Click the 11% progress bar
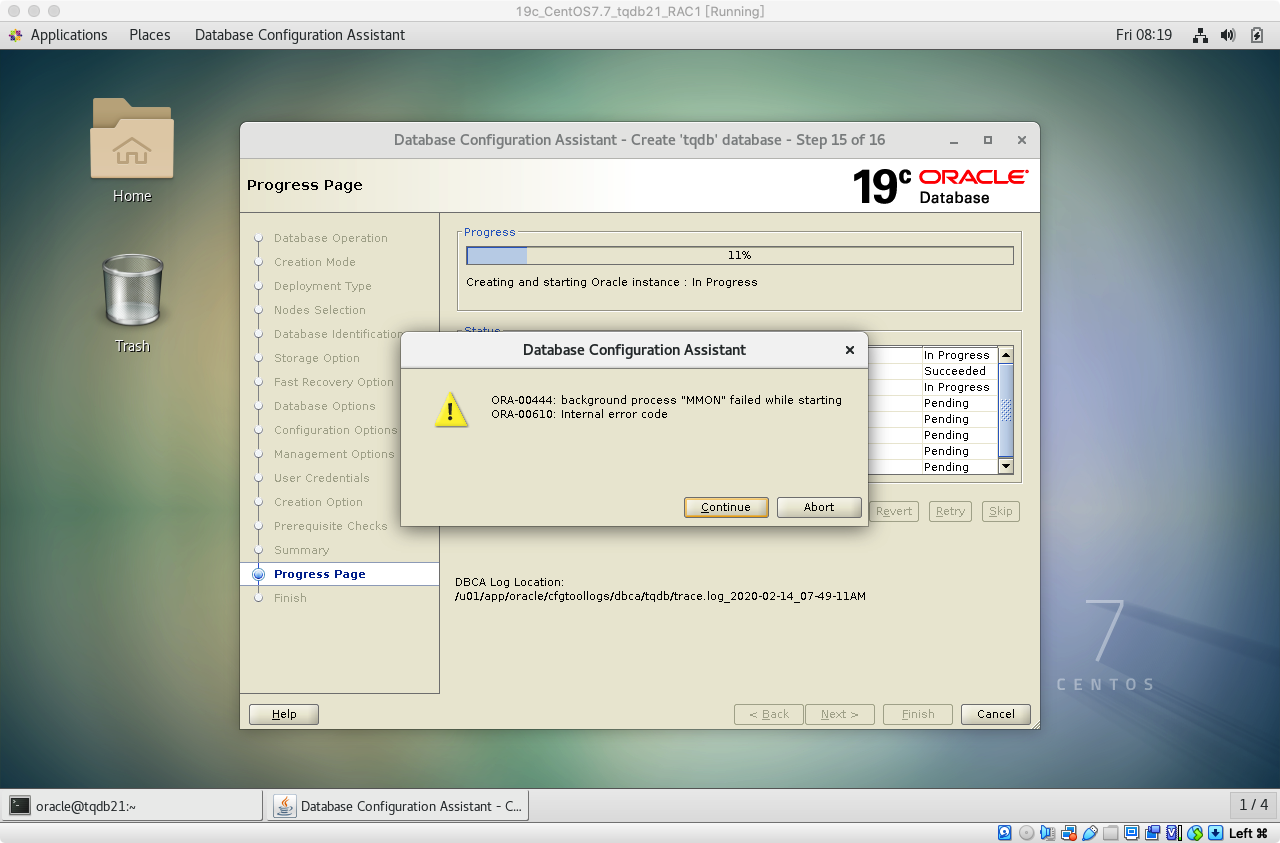Image resolution: width=1280 pixels, height=843 pixels. coord(740,255)
